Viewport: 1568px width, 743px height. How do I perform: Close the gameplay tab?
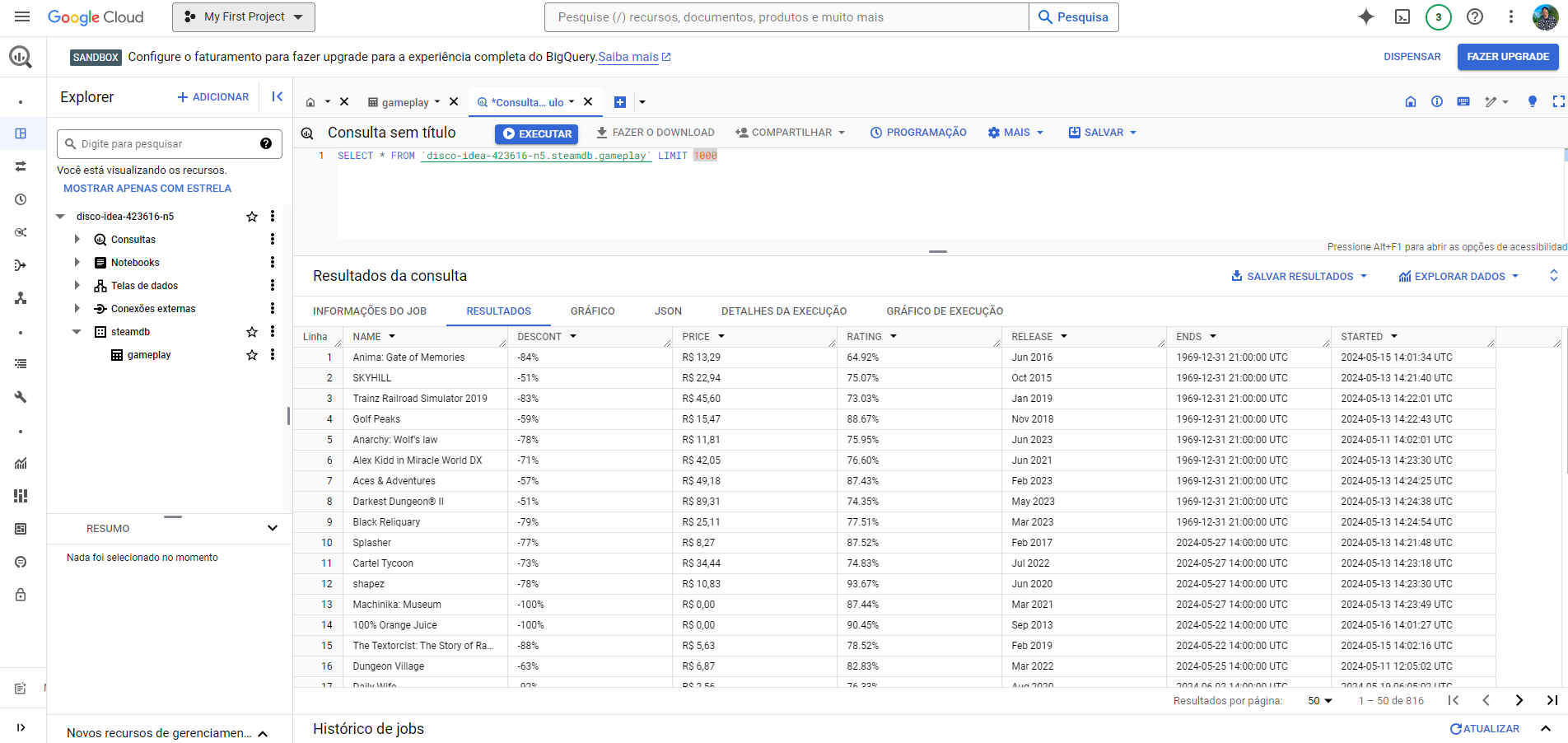coord(454,102)
